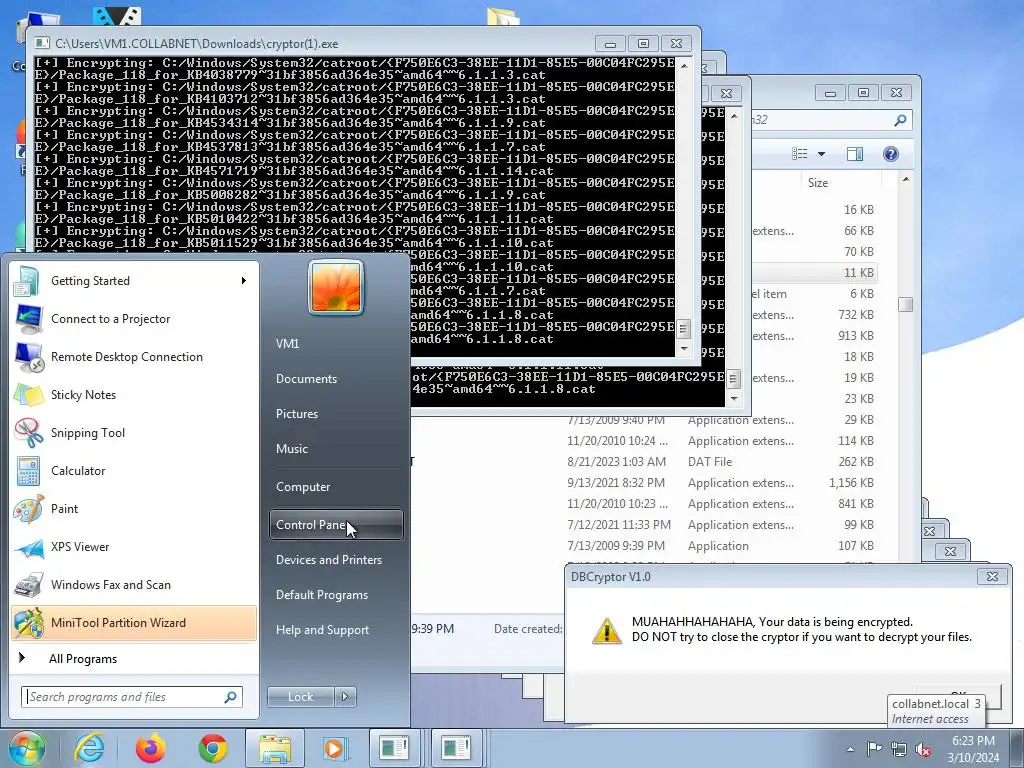Viewport: 1024px width, 768px height.
Task: Switch to first cryptor console taskbar button
Action: pyautogui.click(x=395, y=748)
